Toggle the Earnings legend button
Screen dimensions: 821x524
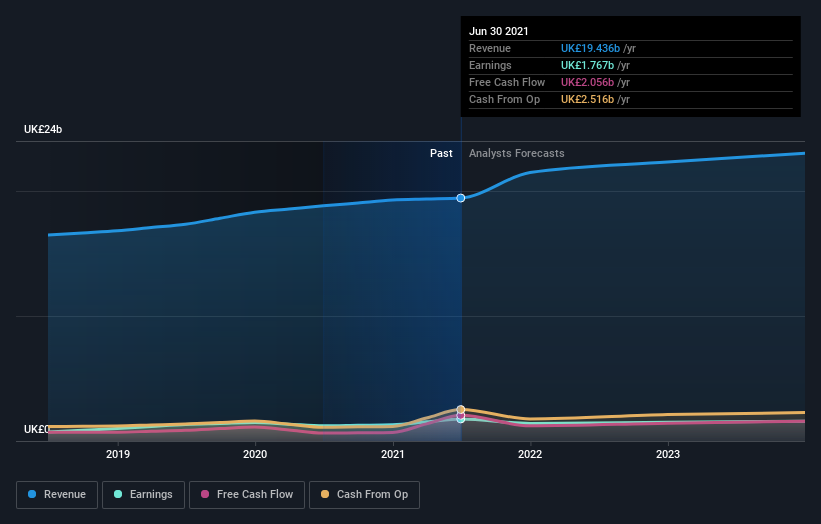pyautogui.click(x=143, y=495)
